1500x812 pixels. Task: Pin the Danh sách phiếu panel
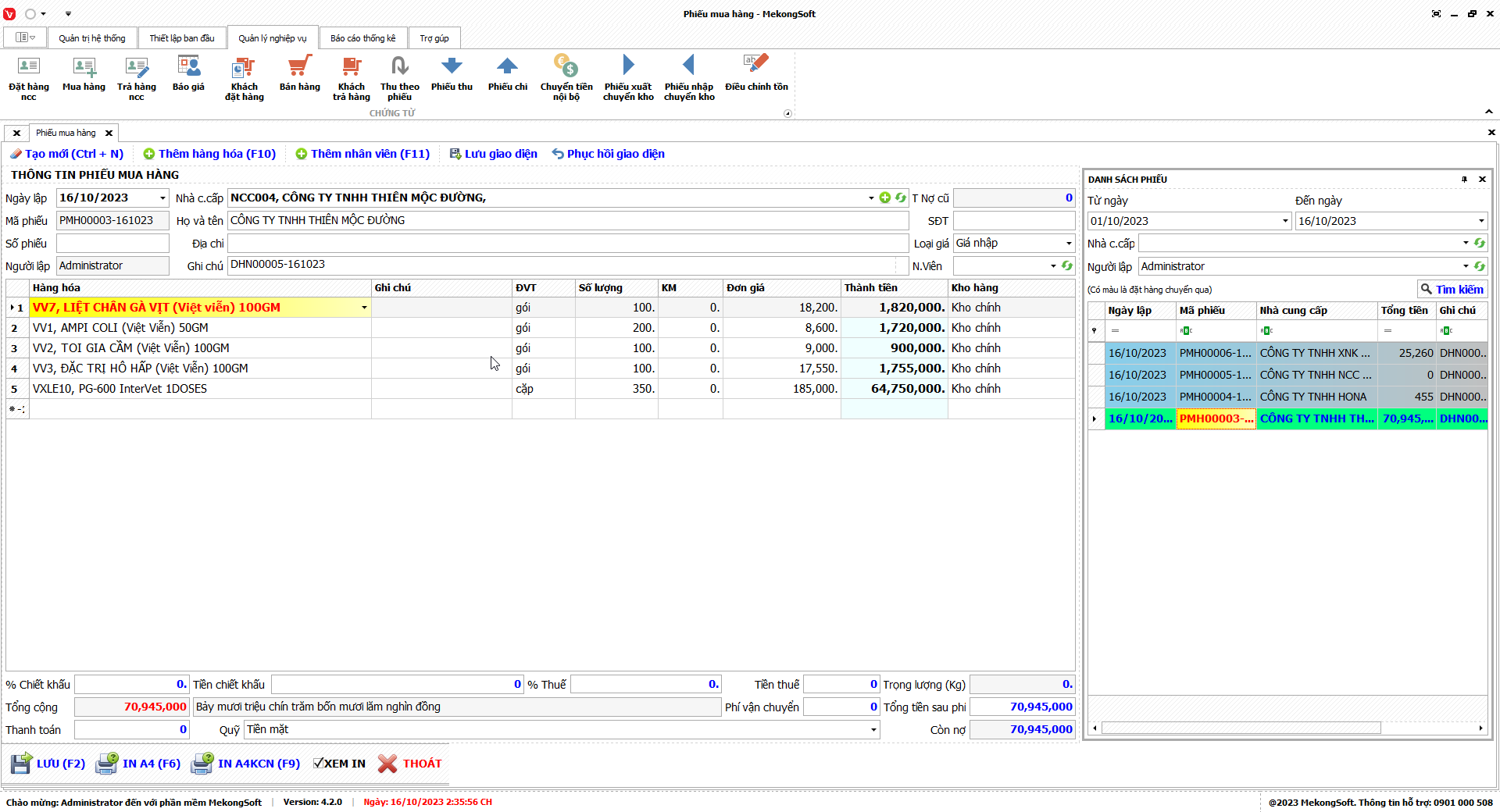pyautogui.click(x=1464, y=180)
